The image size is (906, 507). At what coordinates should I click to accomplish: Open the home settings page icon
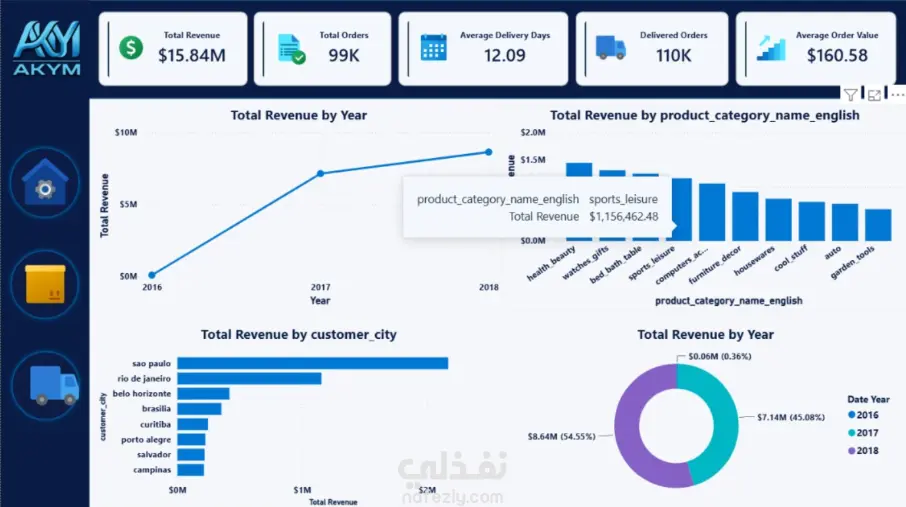pos(45,182)
